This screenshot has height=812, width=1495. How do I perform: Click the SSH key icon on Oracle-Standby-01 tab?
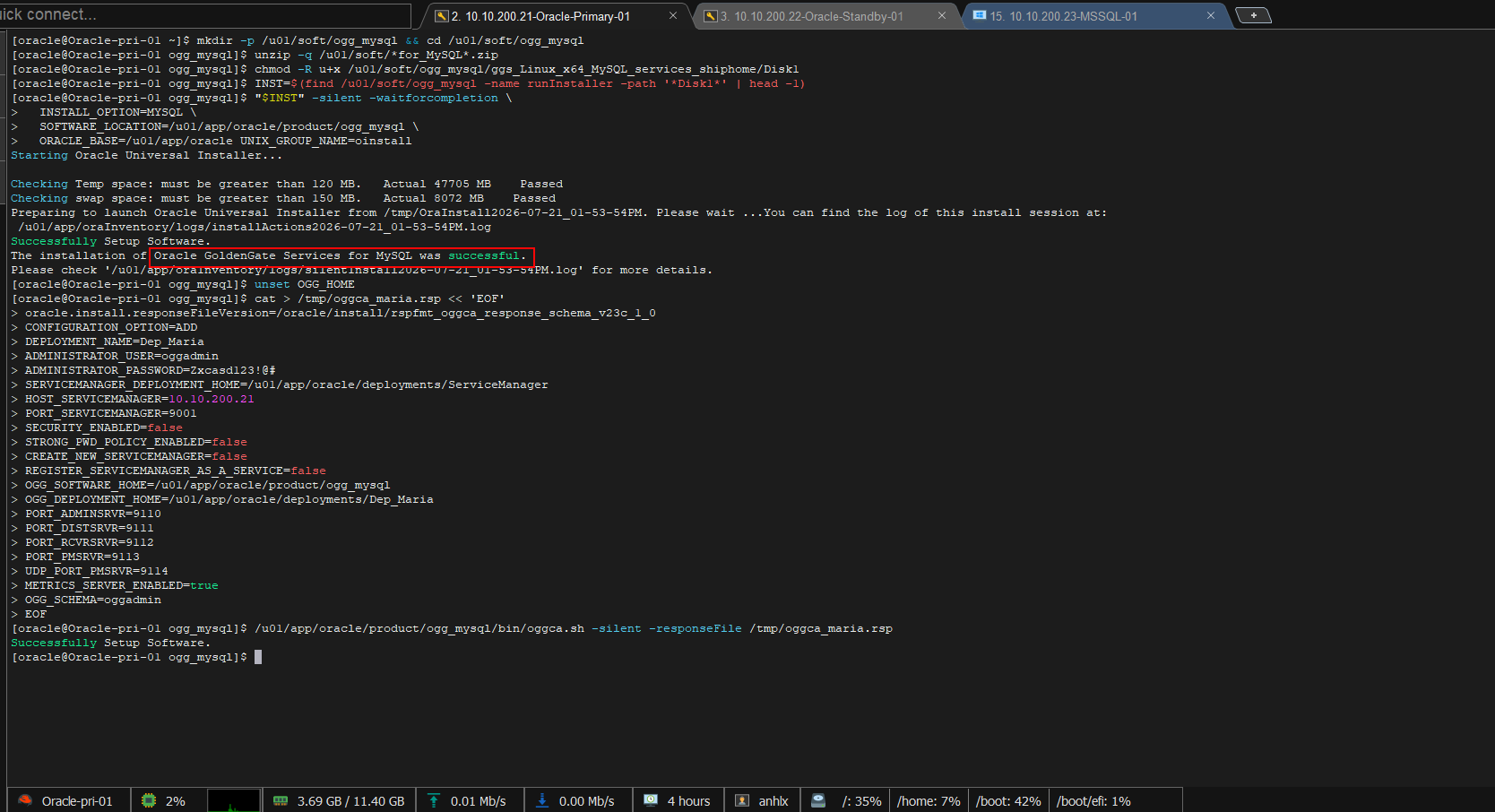tap(710, 16)
